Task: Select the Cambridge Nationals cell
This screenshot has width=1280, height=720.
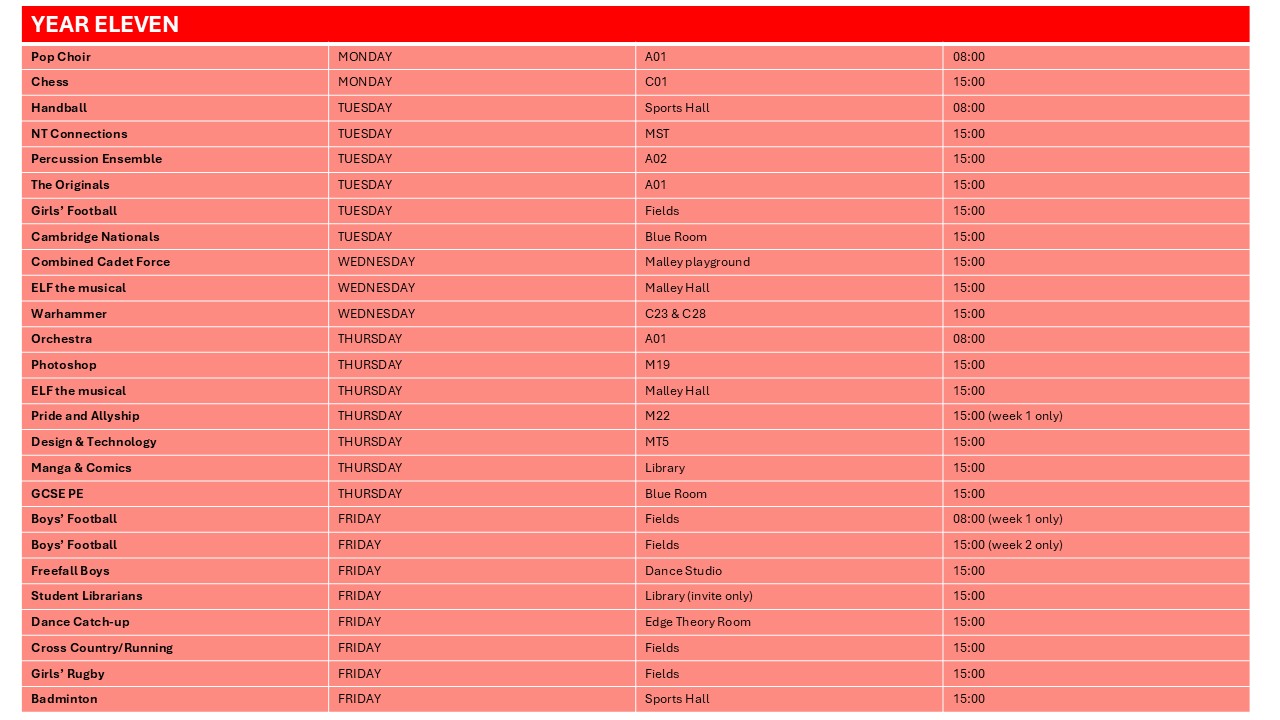Action: coord(95,237)
